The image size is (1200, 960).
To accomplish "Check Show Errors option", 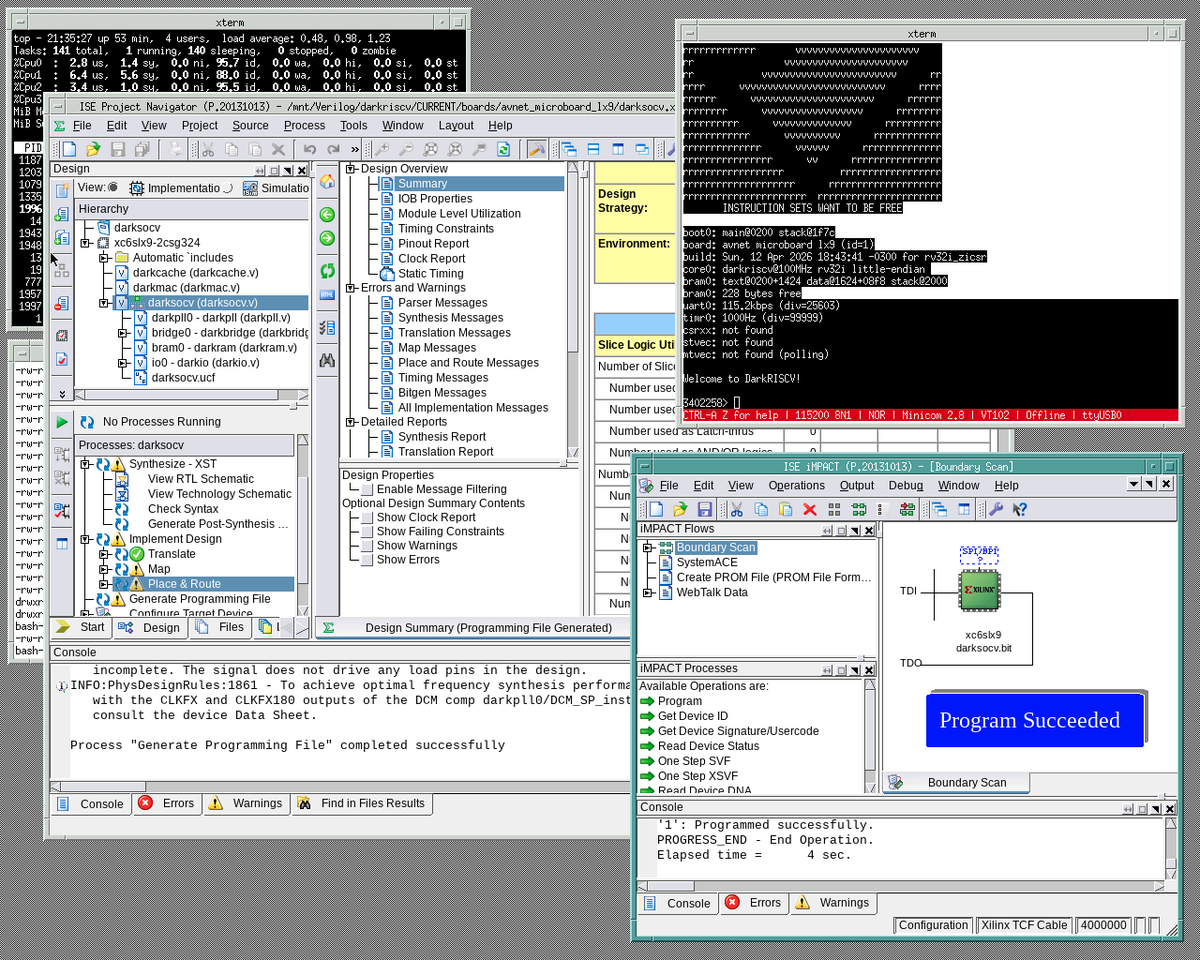I will pyautogui.click(x=367, y=560).
